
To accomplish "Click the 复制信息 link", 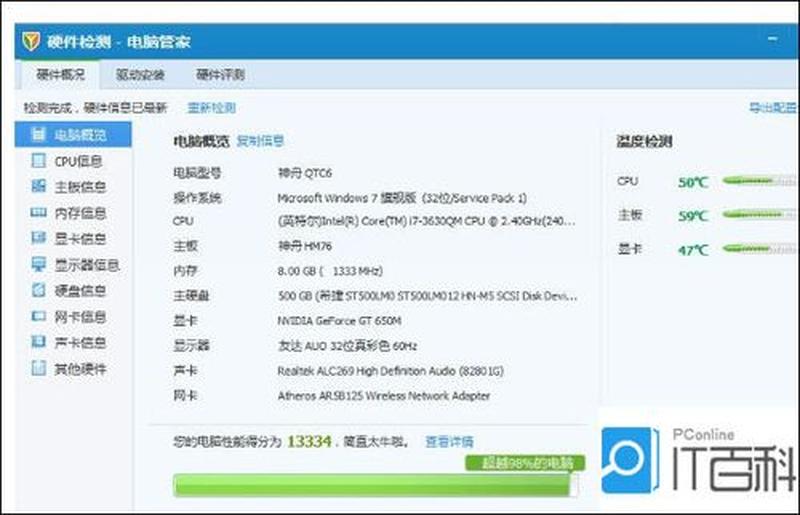I will [260, 141].
